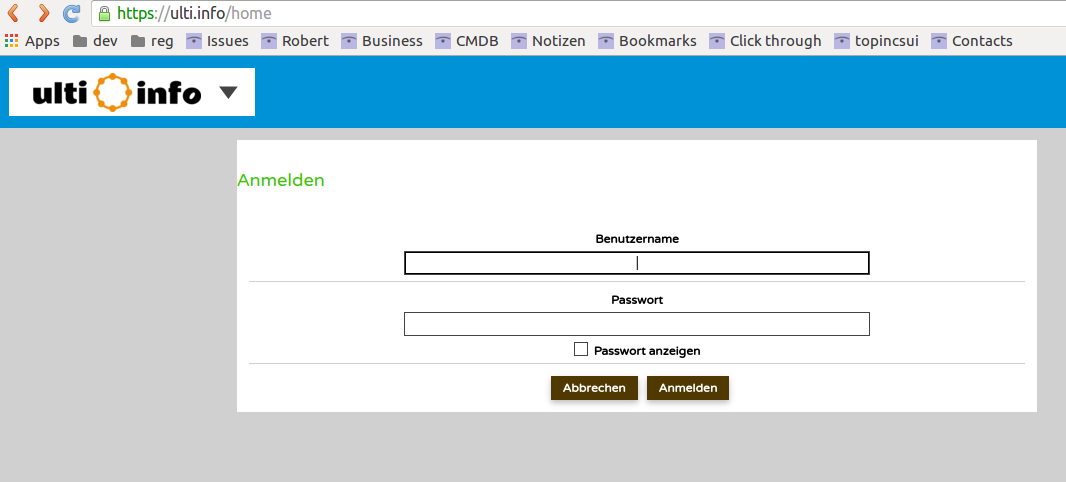Image resolution: width=1066 pixels, height=482 pixels.
Task: Click the browser forward arrow
Action: 42,14
